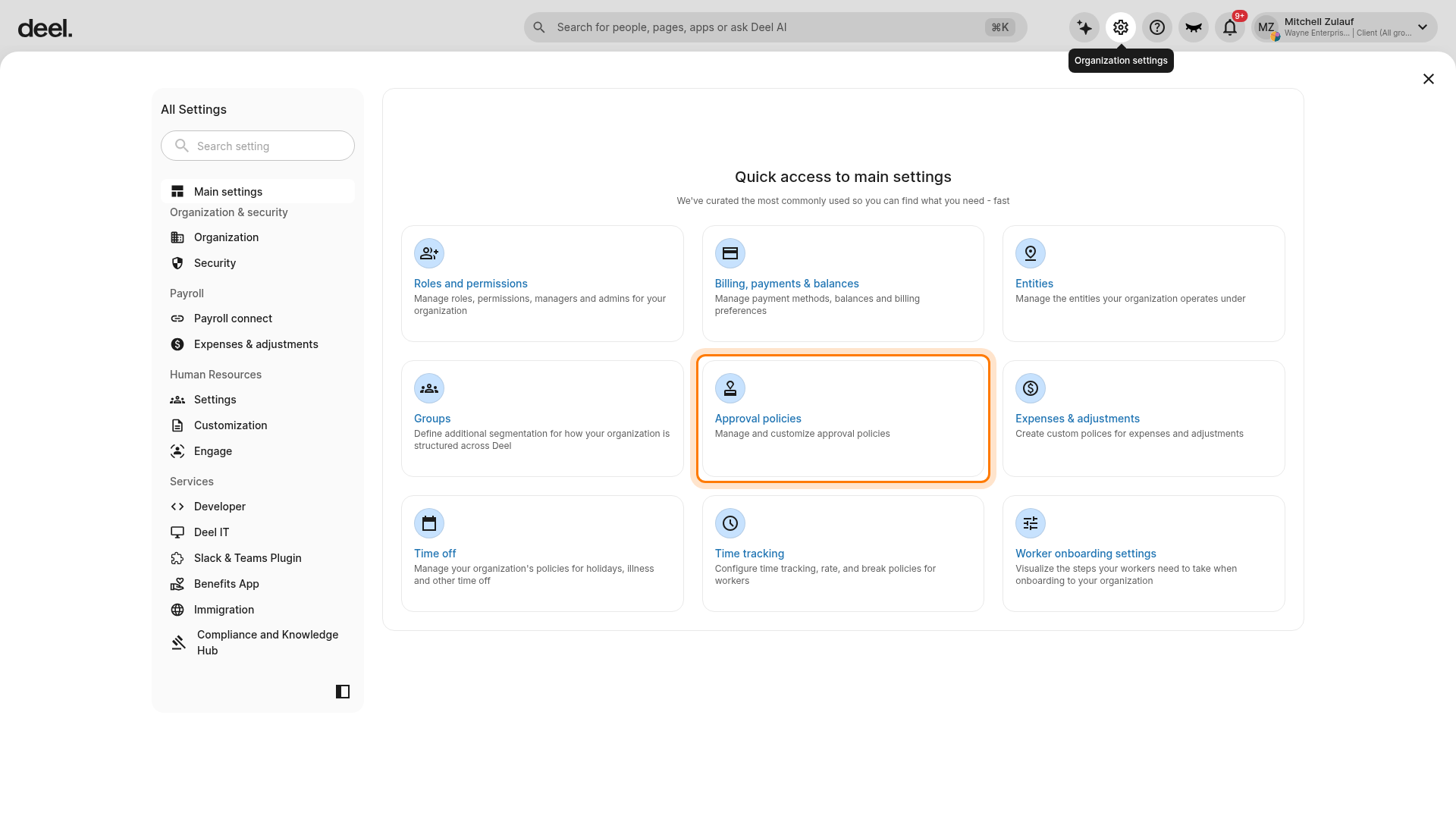Image resolution: width=1456 pixels, height=819 pixels.
Task: Open the Approval policies link
Action: (x=758, y=419)
